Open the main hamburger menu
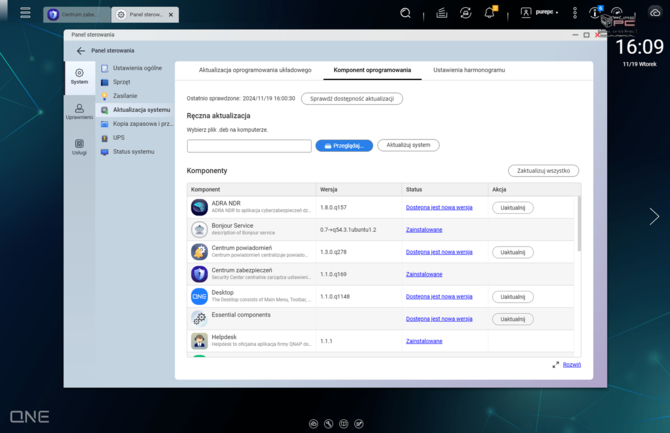The image size is (670, 433). [x=25, y=13]
